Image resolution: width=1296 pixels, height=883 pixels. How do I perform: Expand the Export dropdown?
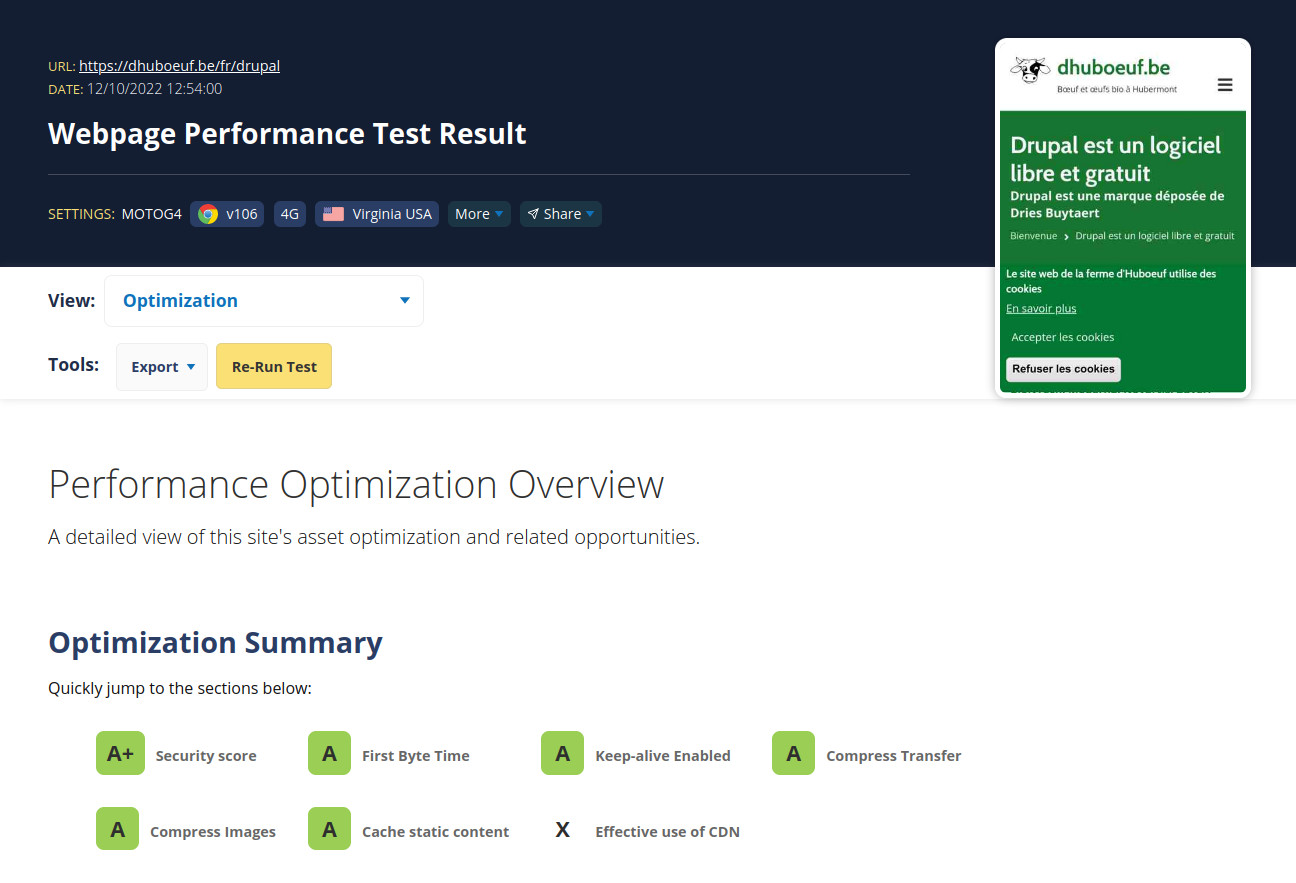(161, 366)
